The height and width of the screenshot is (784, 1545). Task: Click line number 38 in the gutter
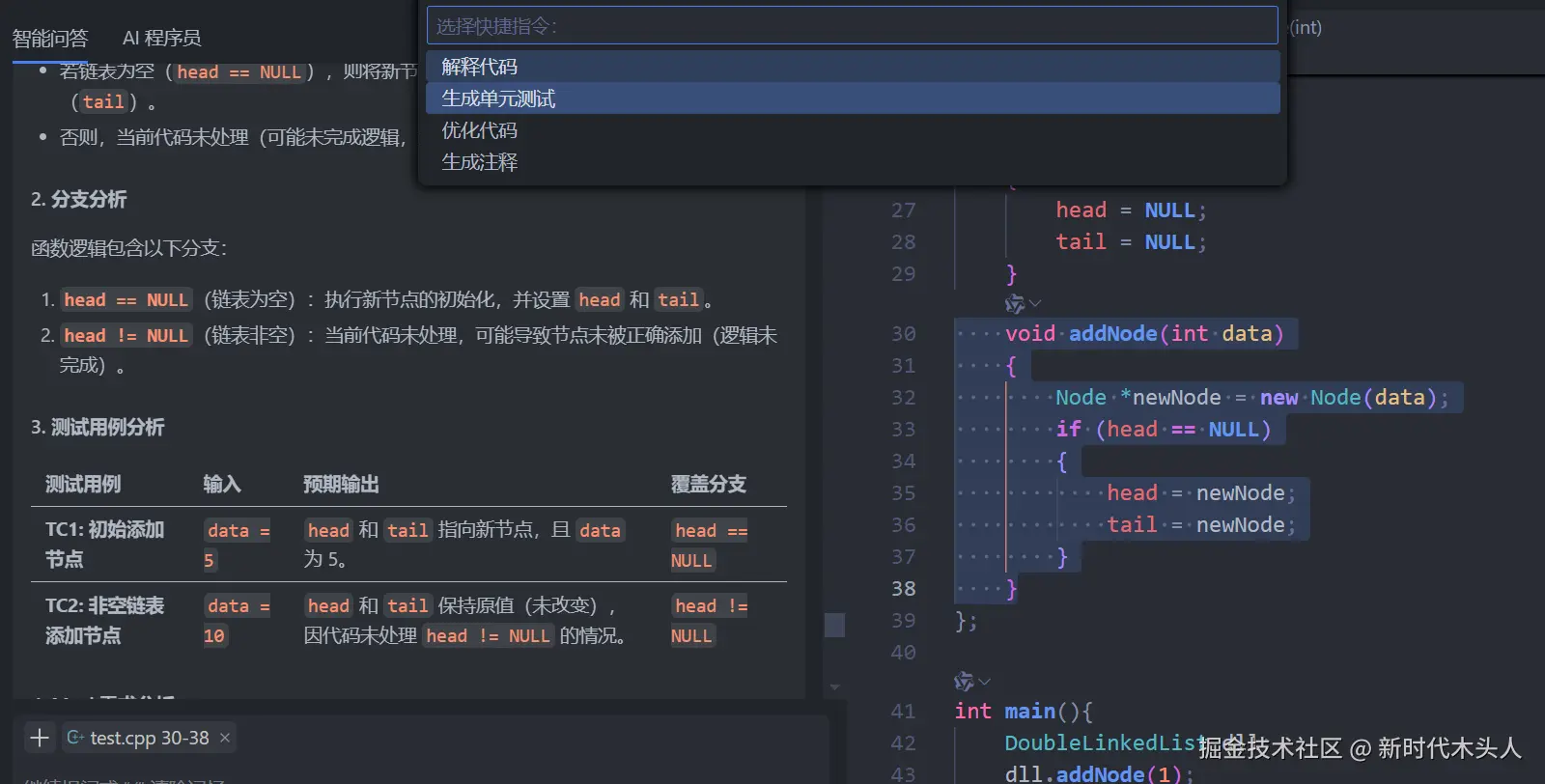[x=903, y=589]
